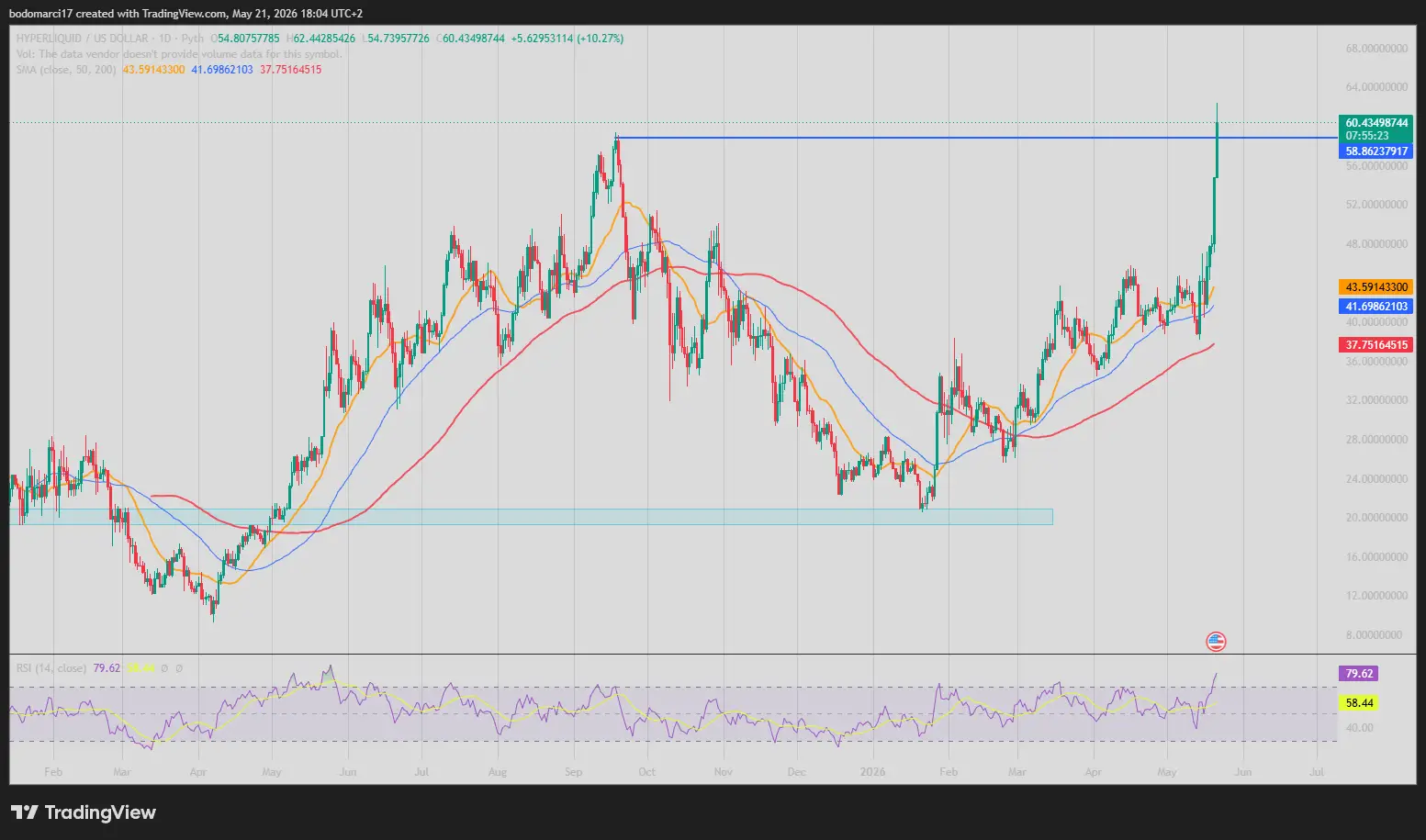Click the orange 43.59143300 price-axis tag
The image size is (1426, 840).
click(1376, 287)
